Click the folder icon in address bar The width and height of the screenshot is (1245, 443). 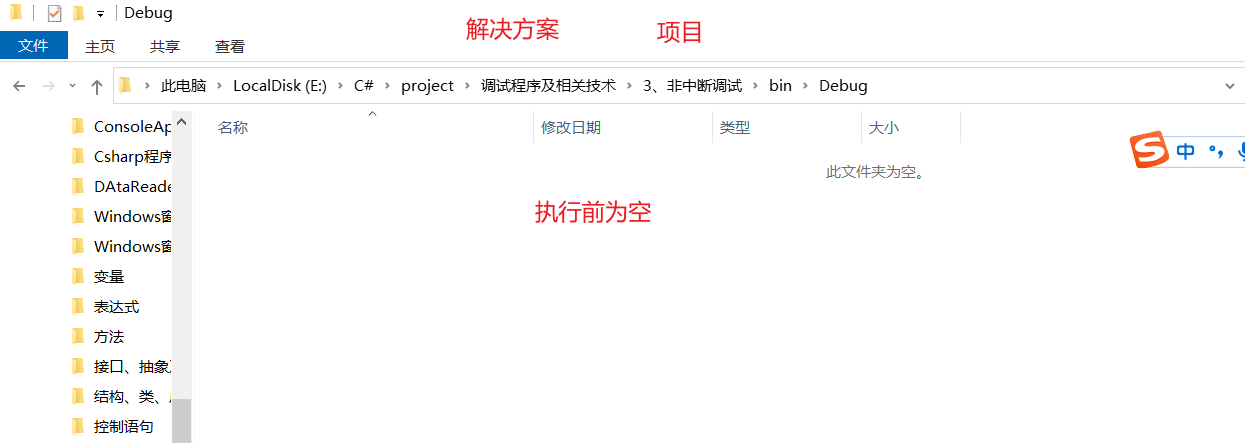[x=125, y=85]
